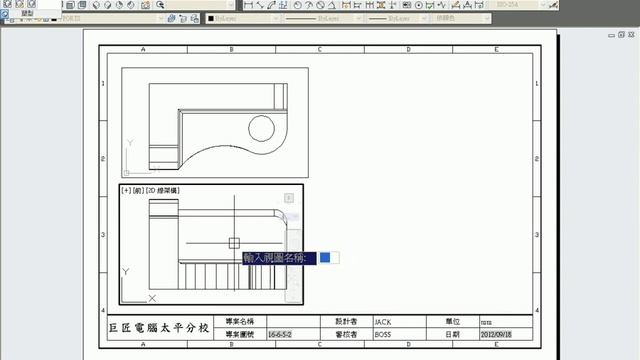Select the date 2012/09/18
Screen dimensions: 640x360
tap(496, 334)
